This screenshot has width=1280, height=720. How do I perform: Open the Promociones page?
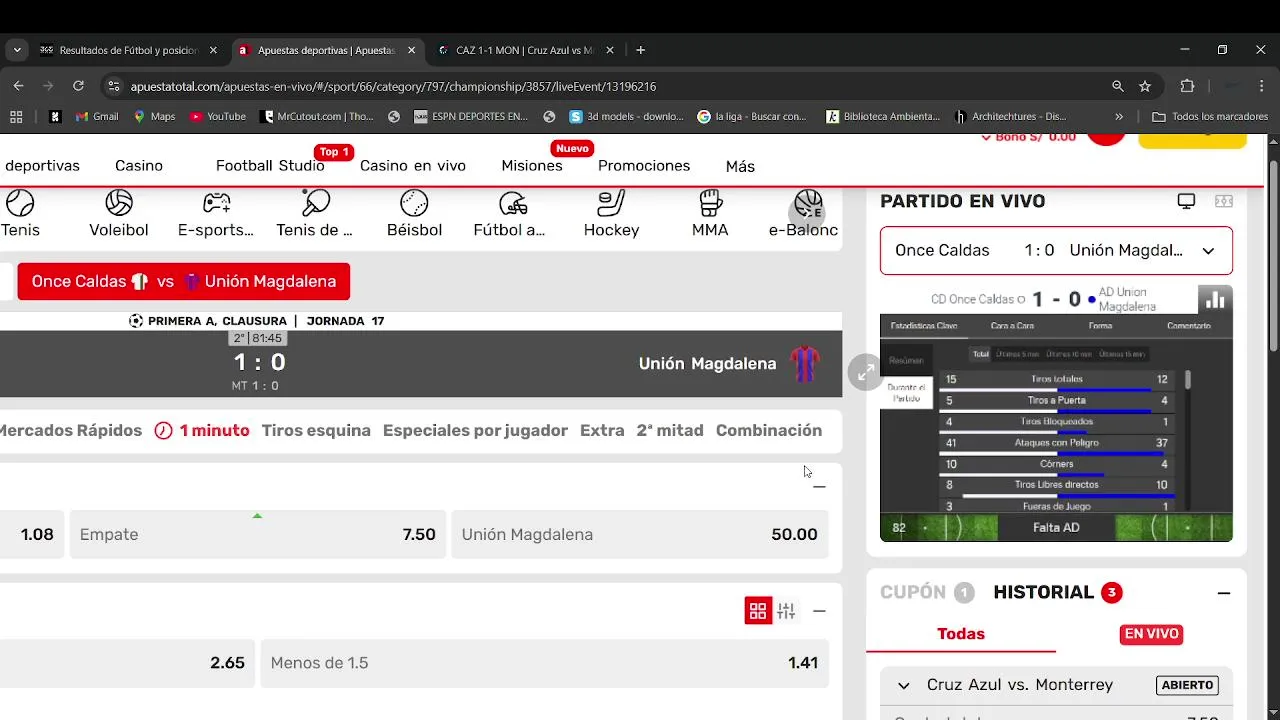coord(644,166)
